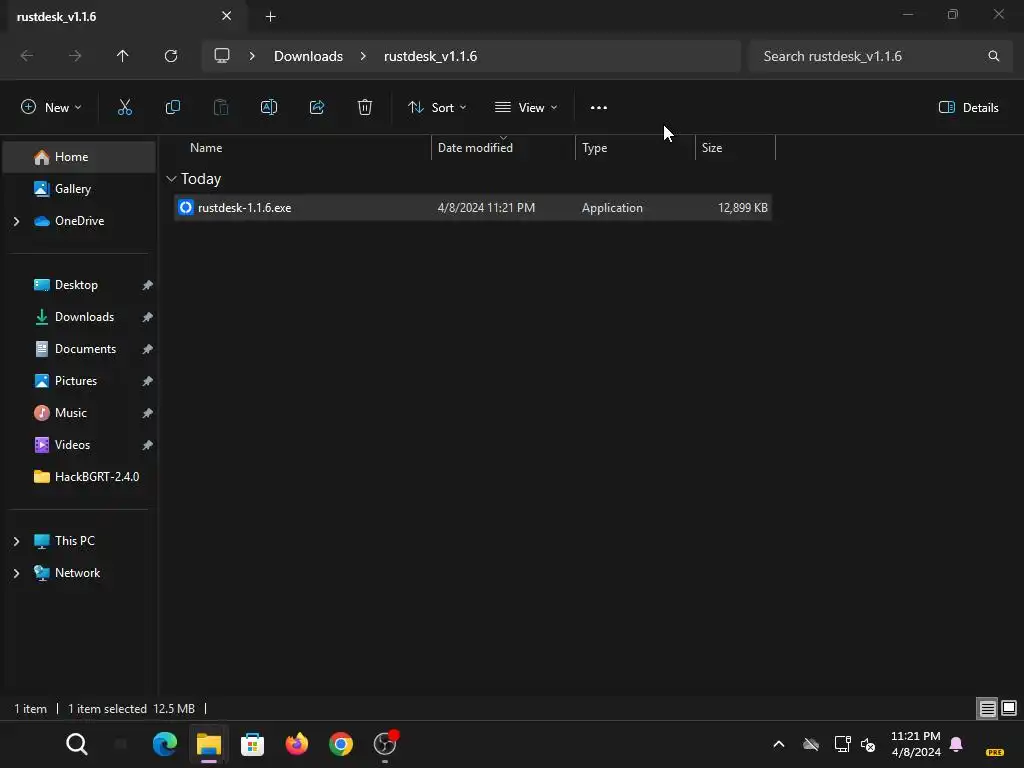Open Windows Search from taskbar

[76, 744]
